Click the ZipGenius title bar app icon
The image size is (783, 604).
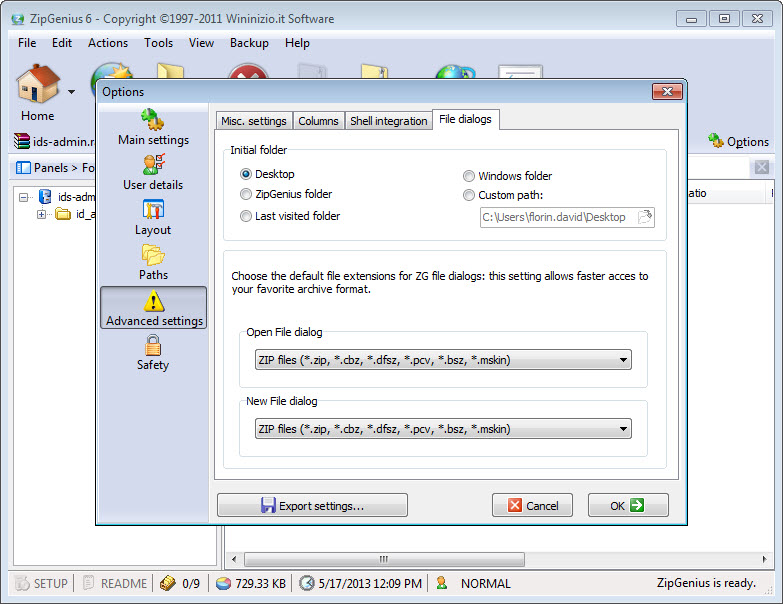click(x=17, y=19)
